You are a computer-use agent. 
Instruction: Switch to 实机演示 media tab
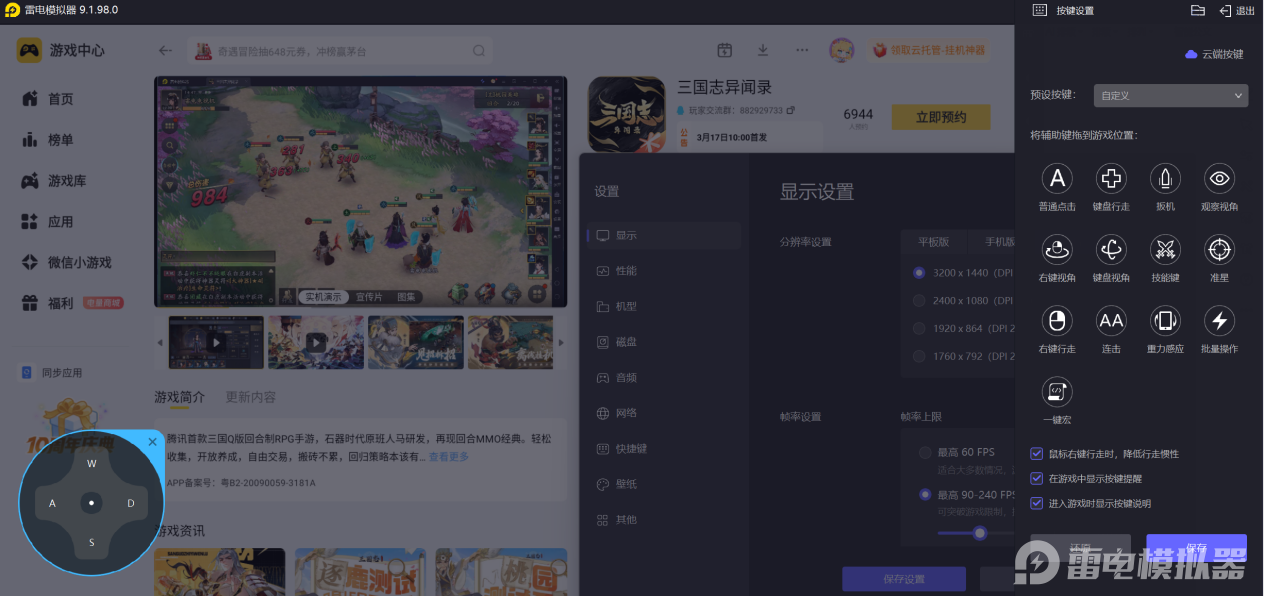pos(323,297)
